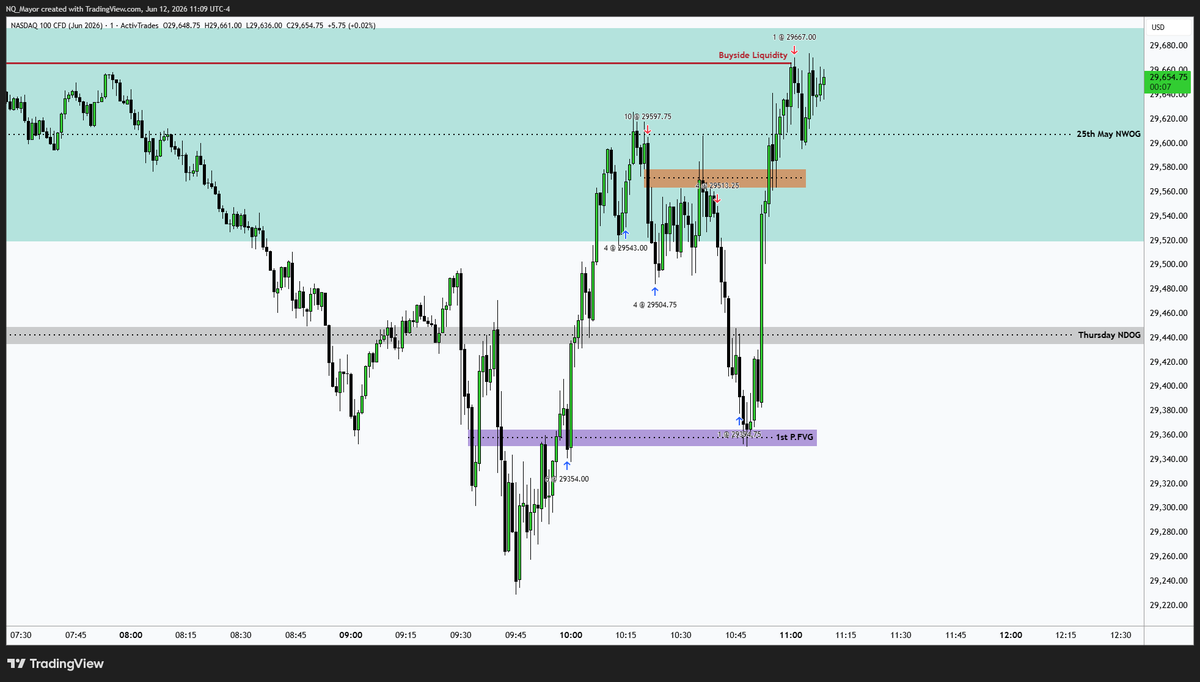Click the 29,380.00 price axis label
Viewport: 1200px width, 682px height.
coord(1168,410)
